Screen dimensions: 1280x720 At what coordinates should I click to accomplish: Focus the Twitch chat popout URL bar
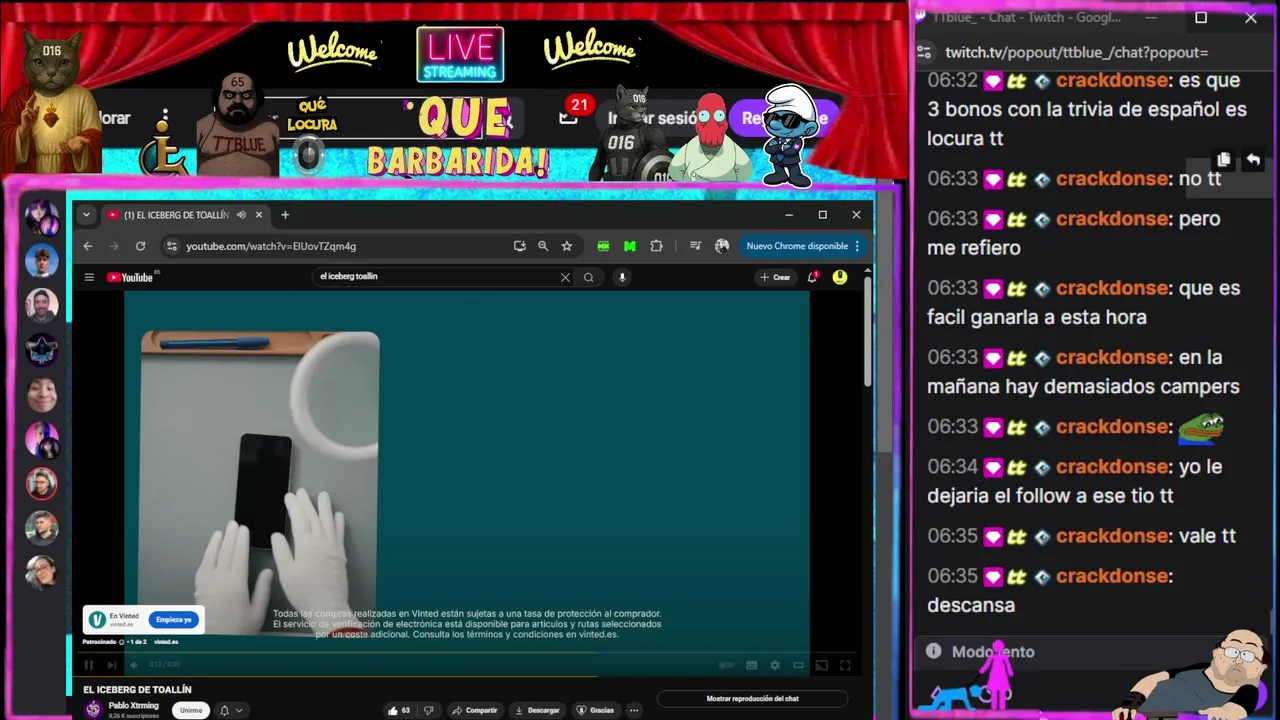coord(1076,52)
